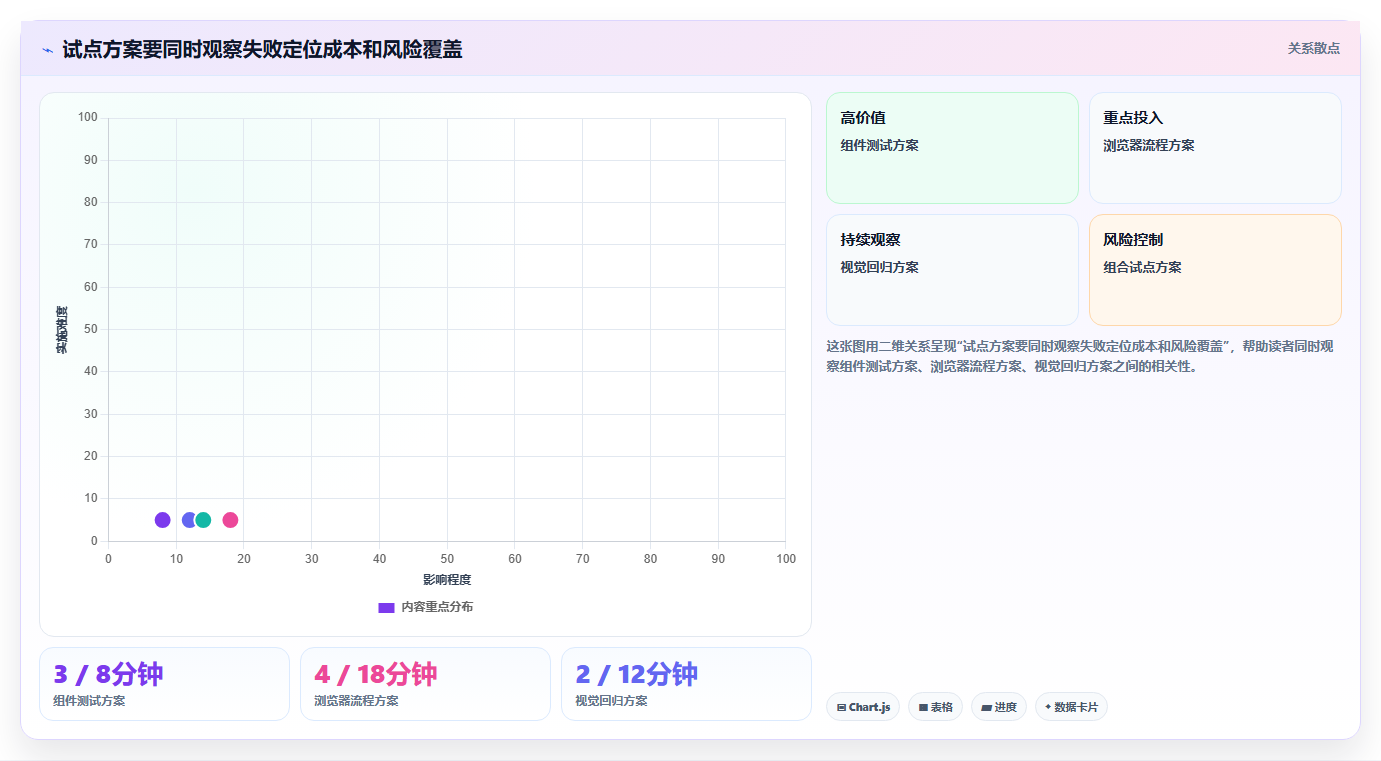Select the 表格 tag chip
The image size is (1381, 761).
(x=935, y=707)
